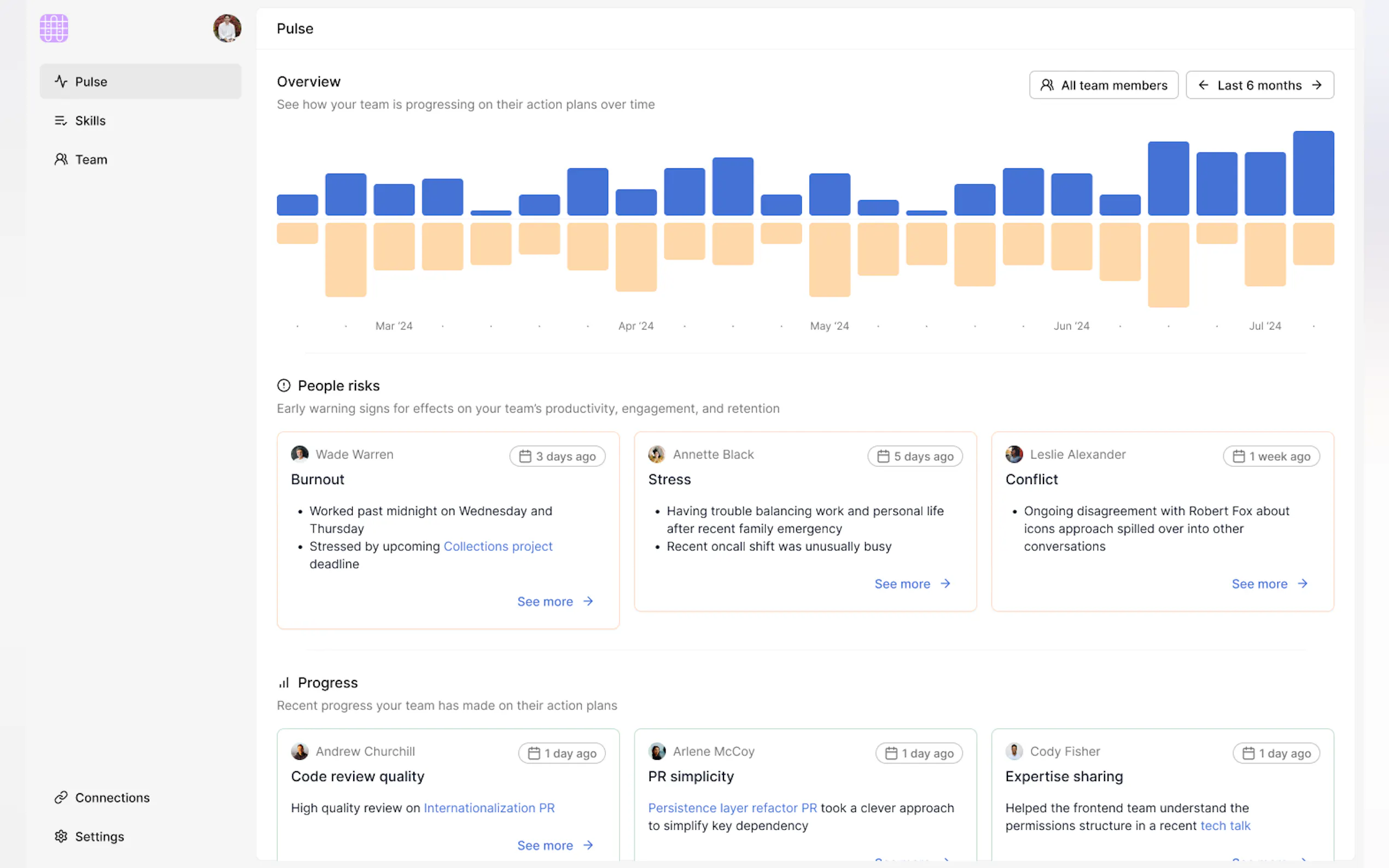Screen dimensions: 1389x868
Task: Open the user profile avatar
Action: coord(227,28)
